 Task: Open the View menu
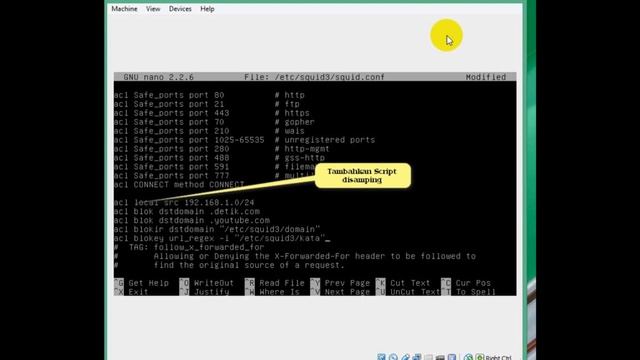point(153,9)
